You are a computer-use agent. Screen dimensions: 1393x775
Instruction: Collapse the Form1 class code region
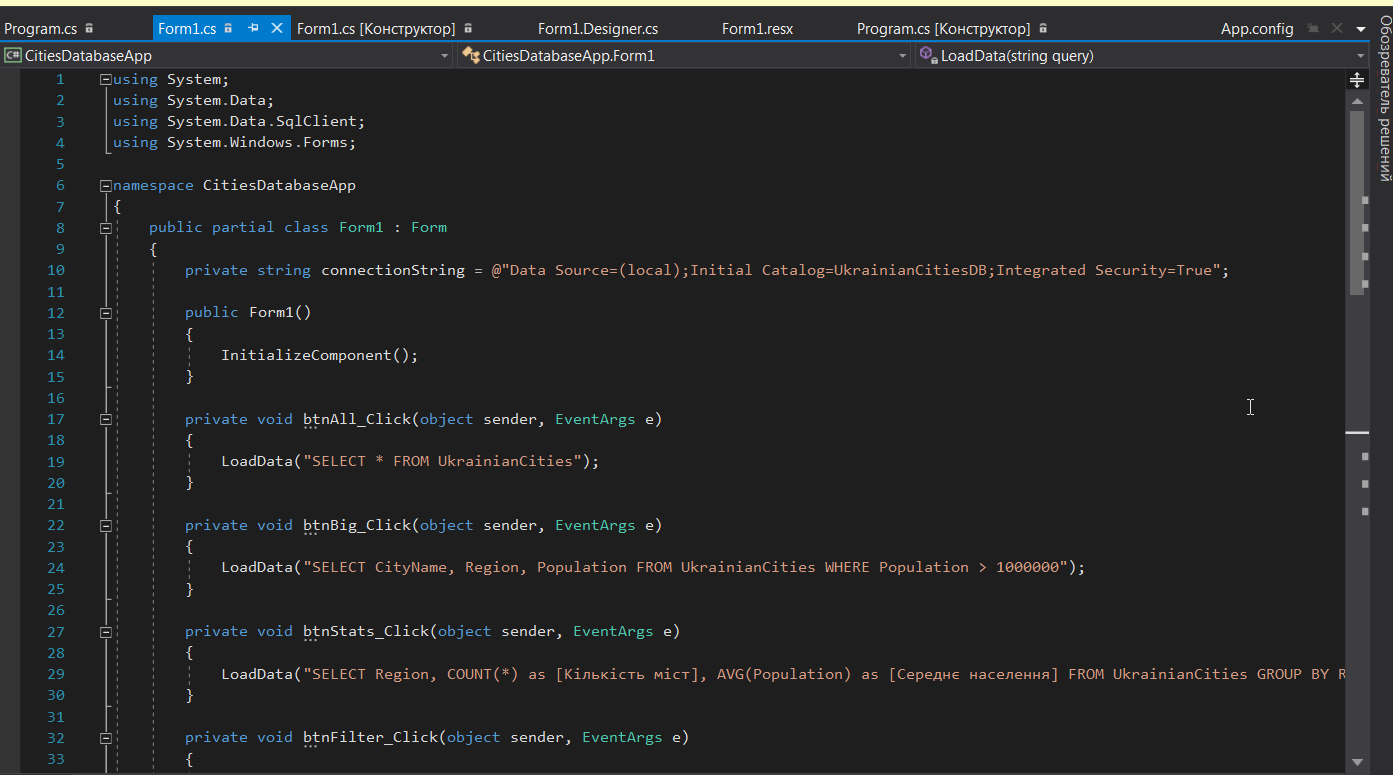pos(106,228)
